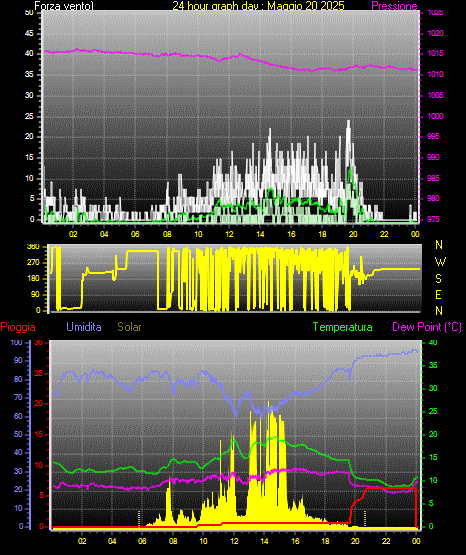Click the wind speed axis value "25"

point(29,116)
